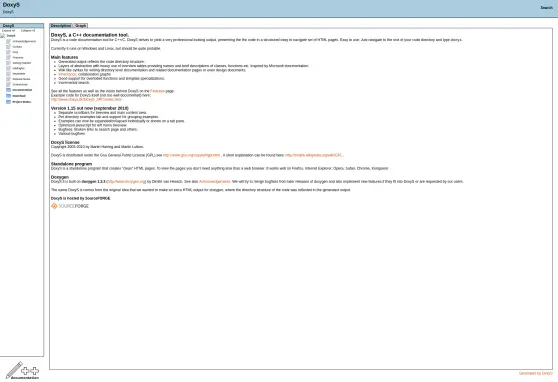The image size is (558, 382).
Task: Click the pencil C++ documentation logo
Action: point(22,370)
